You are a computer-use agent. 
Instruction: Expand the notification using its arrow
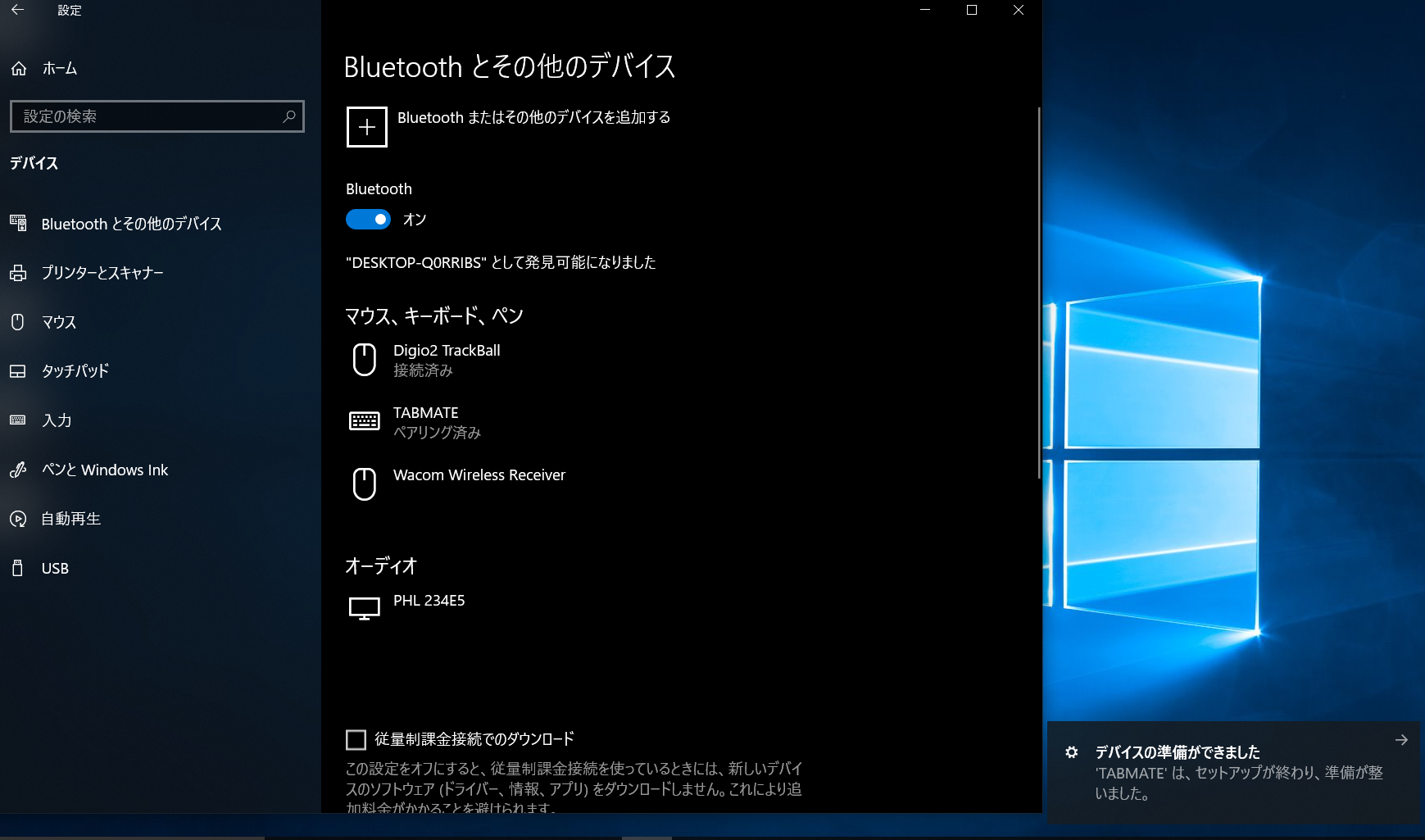point(1401,740)
